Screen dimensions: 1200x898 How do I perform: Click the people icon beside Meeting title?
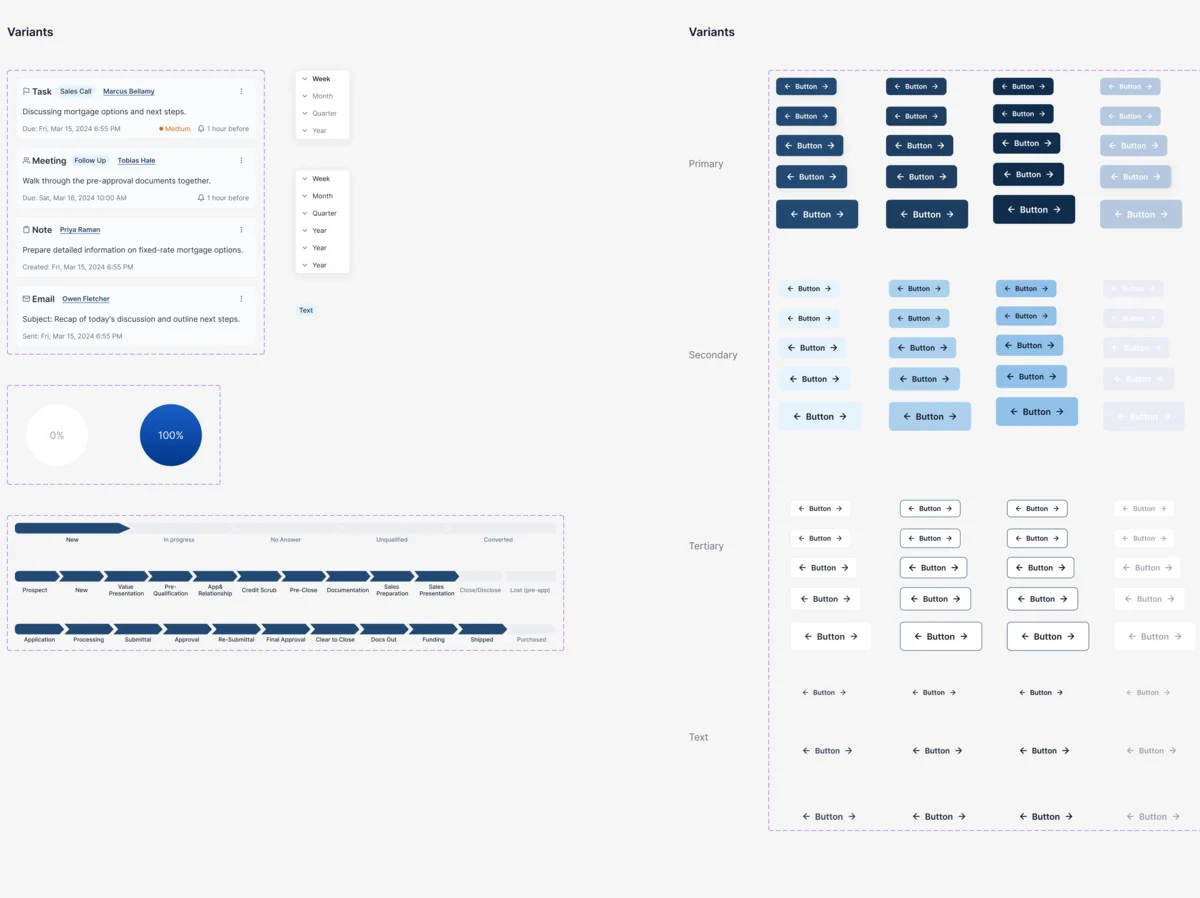[26, 160]
